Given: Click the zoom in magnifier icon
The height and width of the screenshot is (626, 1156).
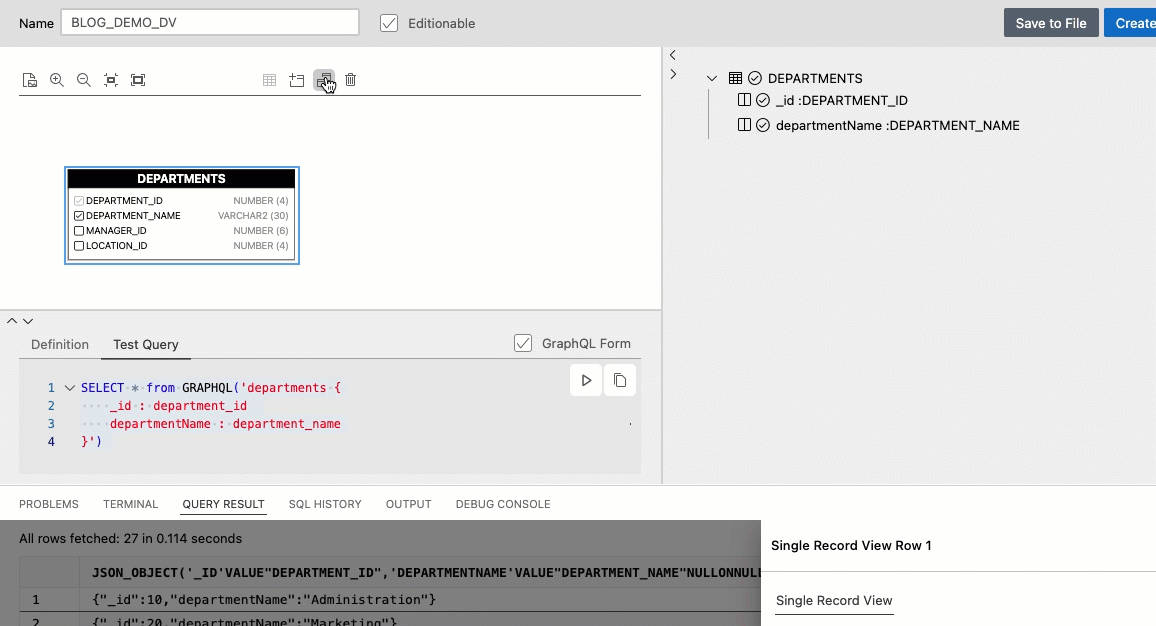Looking at the screenshot, I should [x=57, y=80].
